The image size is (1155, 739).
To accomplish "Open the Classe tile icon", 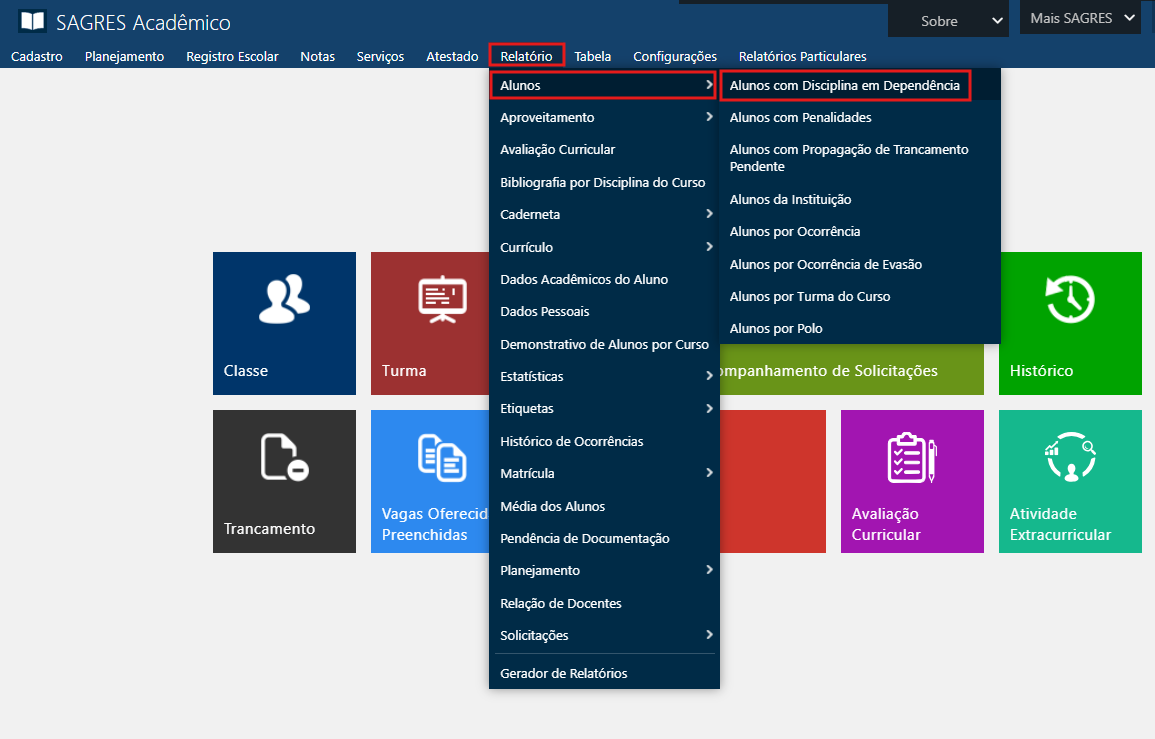I will pyautogui.click(x=284, y=300).
